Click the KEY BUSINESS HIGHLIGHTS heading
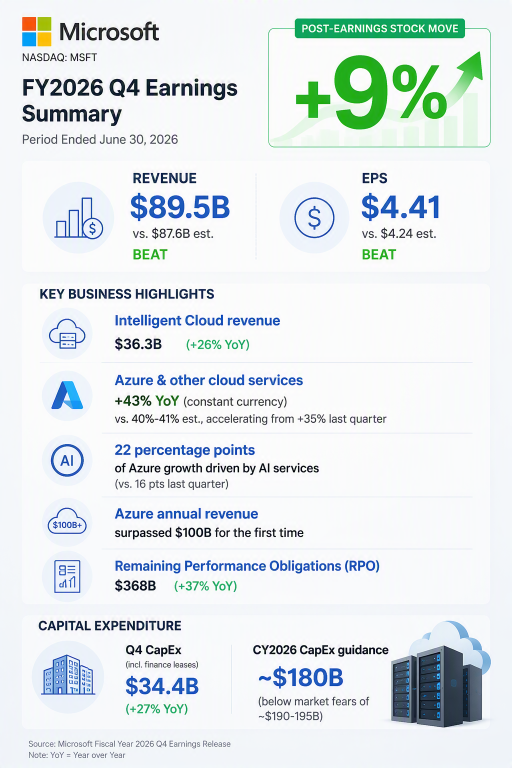Viewport: 512px width, 768px height. 127,294
